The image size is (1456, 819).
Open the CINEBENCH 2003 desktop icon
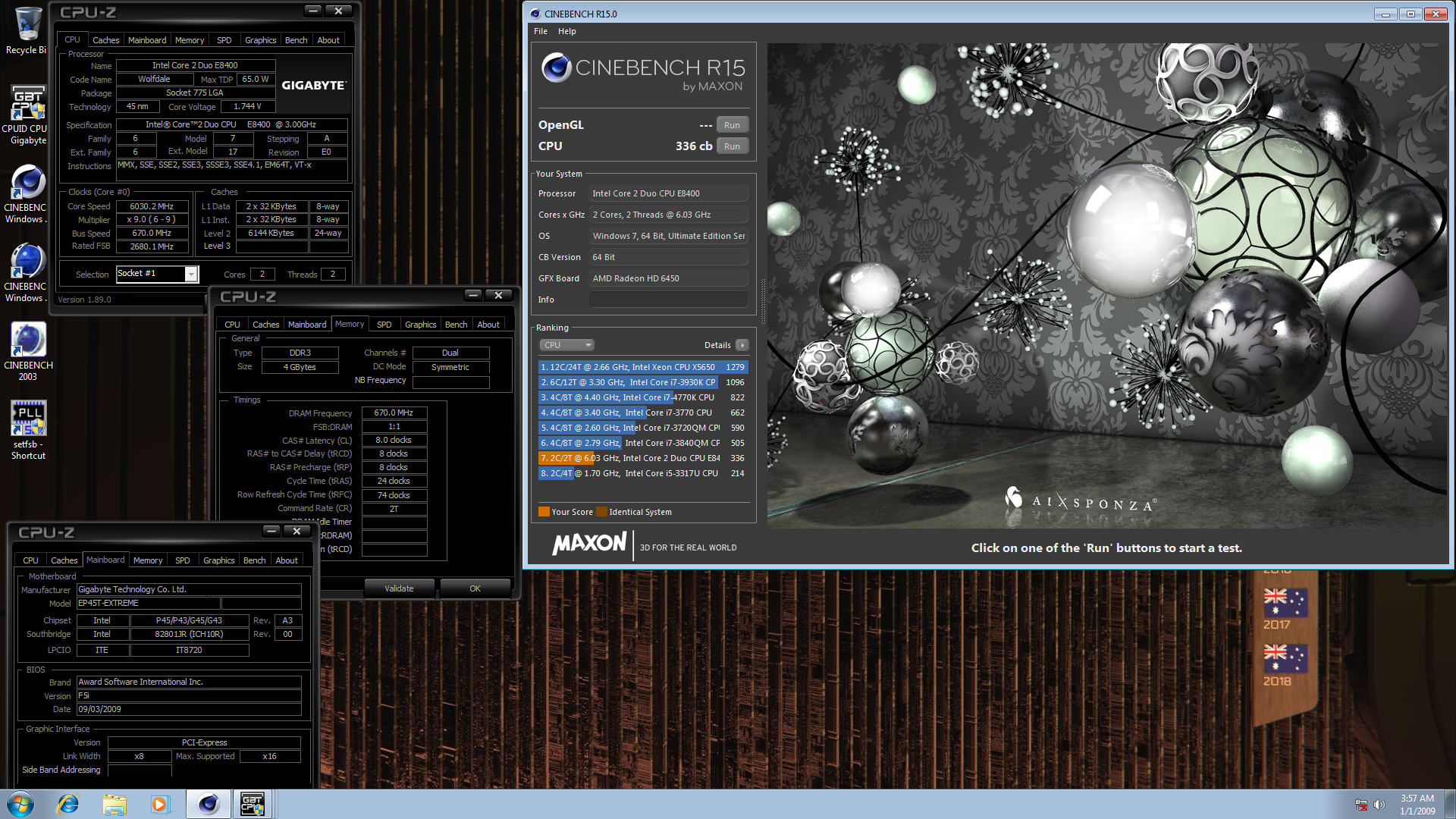click(x=27, y=351)
